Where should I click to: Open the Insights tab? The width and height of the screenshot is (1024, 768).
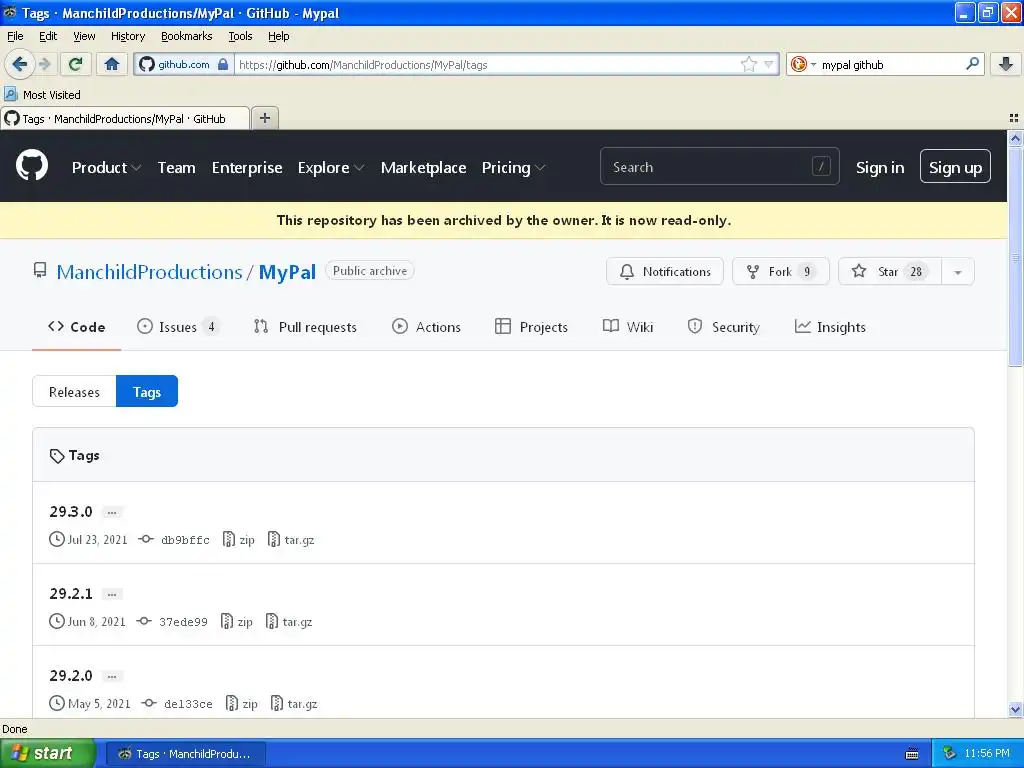point(830,327)
